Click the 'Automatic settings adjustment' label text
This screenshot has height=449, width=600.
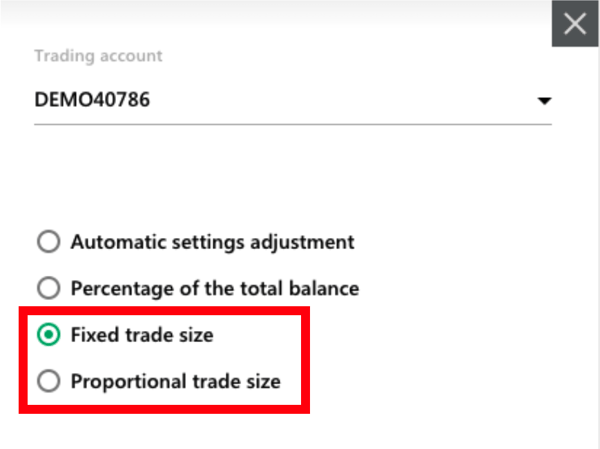(x=212, y=242)
